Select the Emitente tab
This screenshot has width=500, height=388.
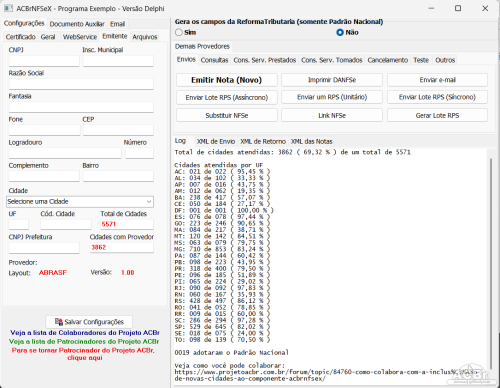click(x=115, y=36)
